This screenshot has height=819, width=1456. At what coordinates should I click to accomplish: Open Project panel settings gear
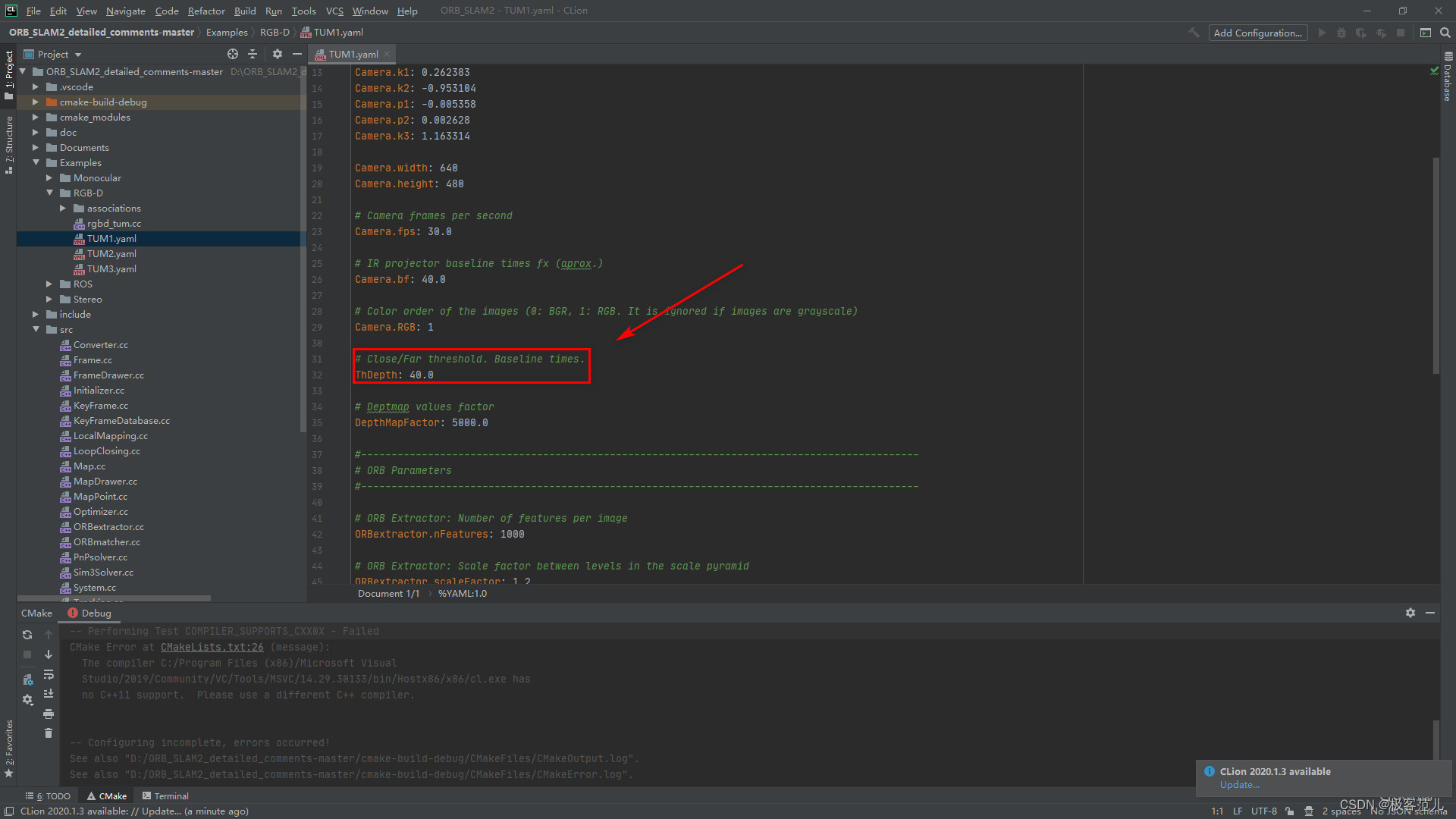point(278,54)
